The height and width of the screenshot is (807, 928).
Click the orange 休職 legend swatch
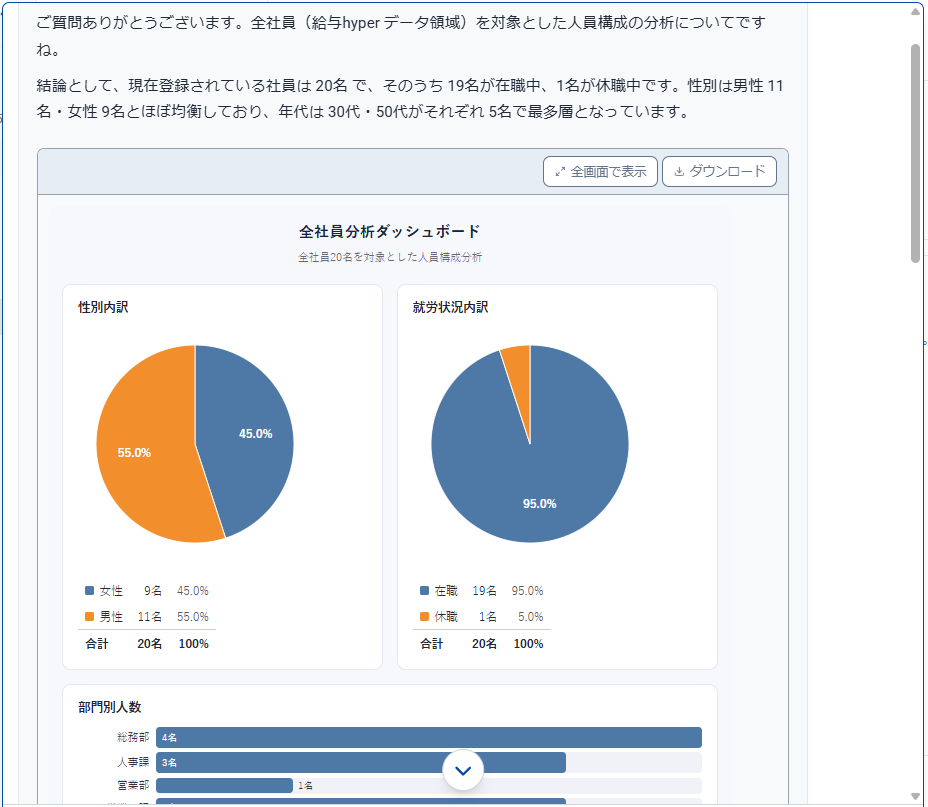coord(424,616)
